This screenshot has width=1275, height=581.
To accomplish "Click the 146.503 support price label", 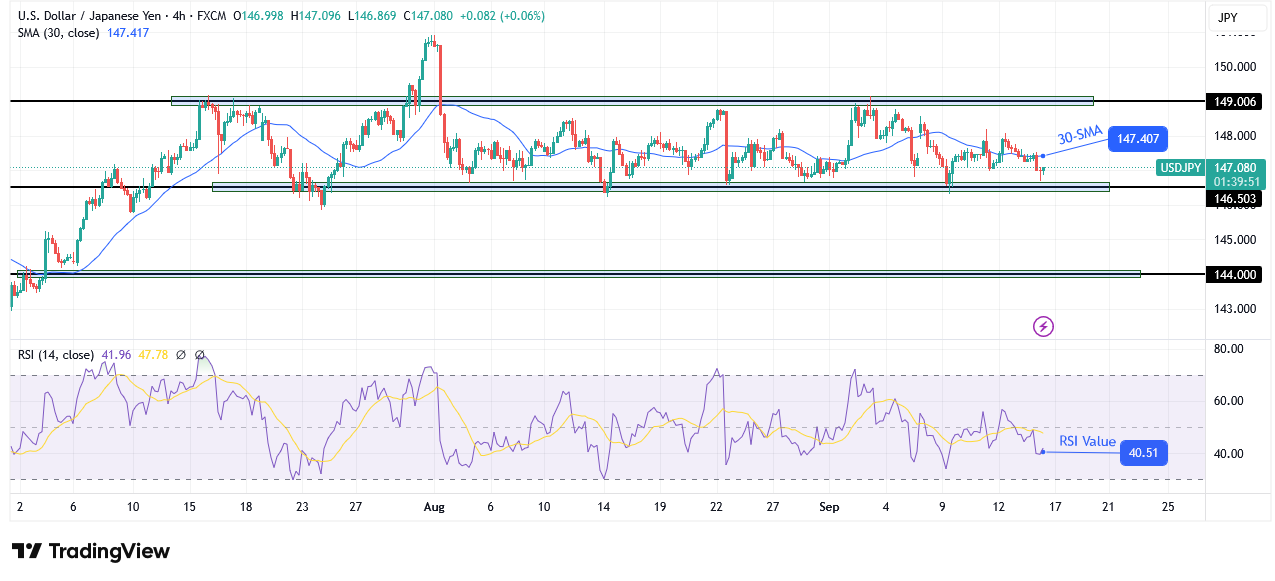I will click(x=1234, y=198).
